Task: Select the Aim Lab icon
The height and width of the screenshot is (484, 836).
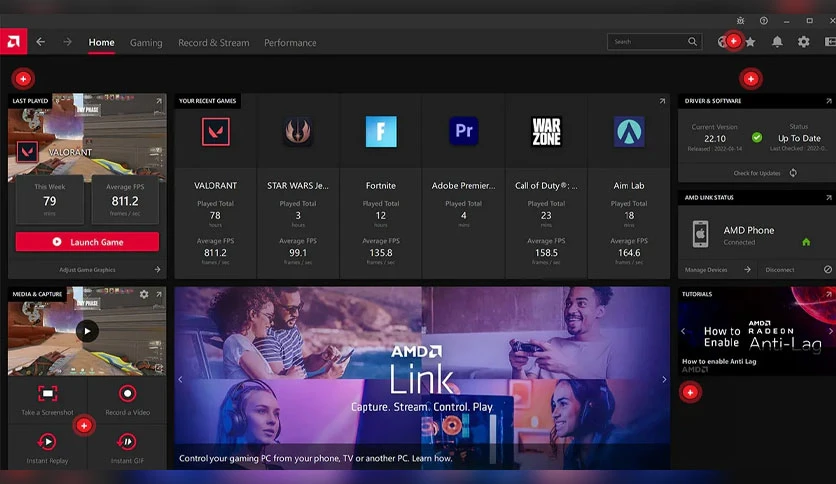Action: [629, 131]
